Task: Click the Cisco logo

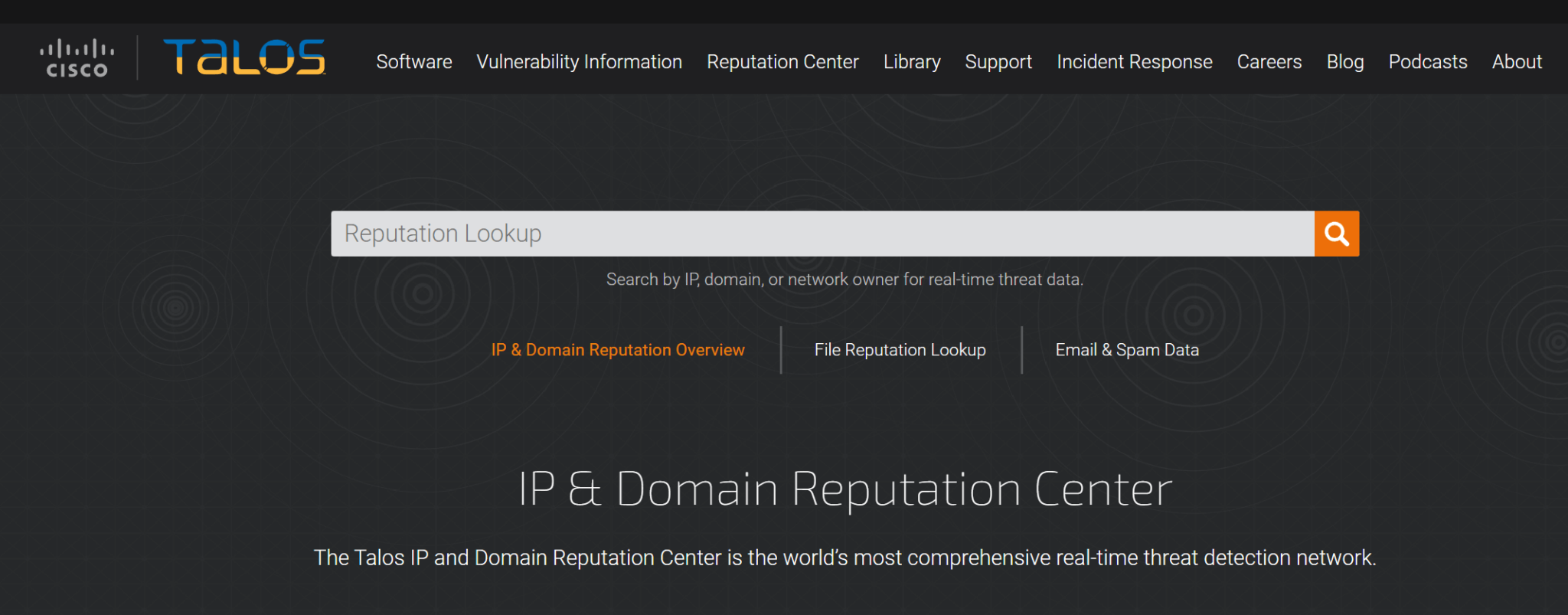Action: pos(77,59)
